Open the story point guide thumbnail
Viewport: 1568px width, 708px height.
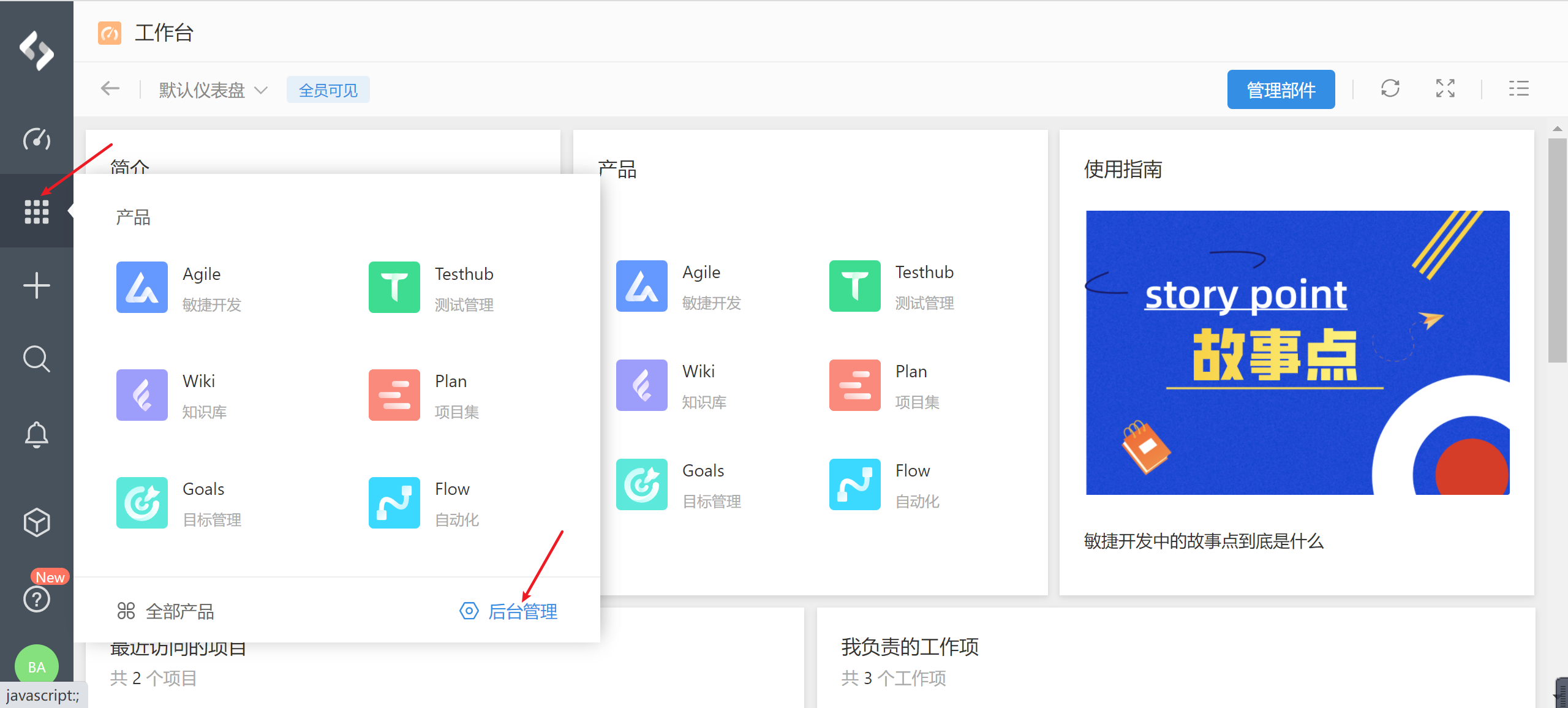[x=1297, y=353]
